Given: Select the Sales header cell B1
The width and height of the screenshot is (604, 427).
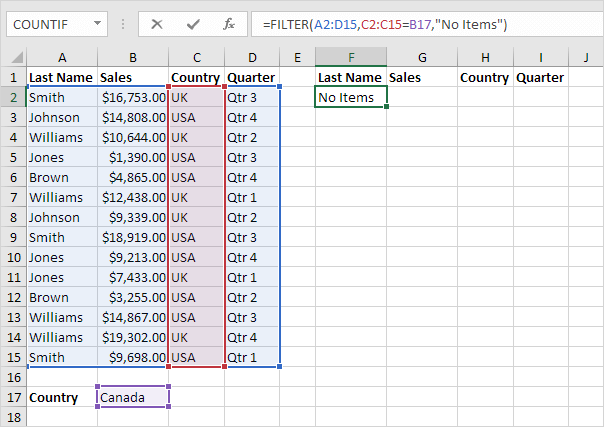Looking at the screenshot, I should 133,77.
